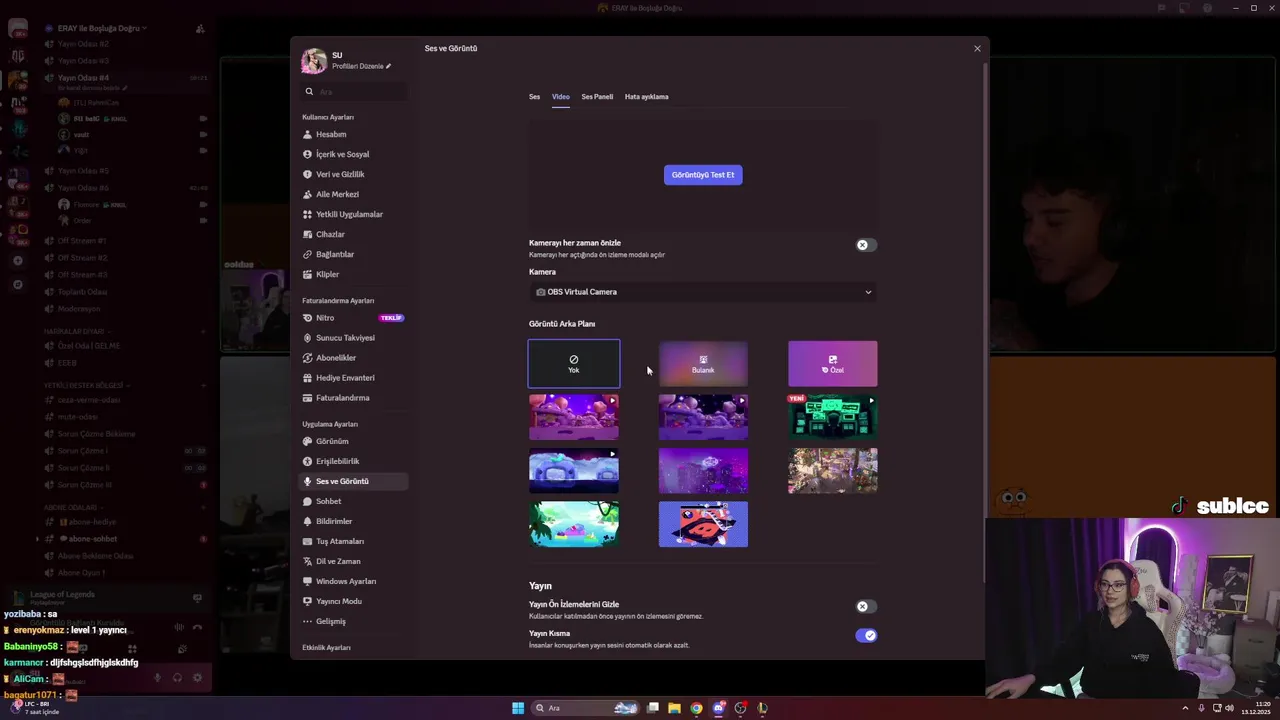Open Sunucu Takviyesi settings
Image resolution: width=1280 pixels, height=720 pixels.
click(x=353, y=338)
